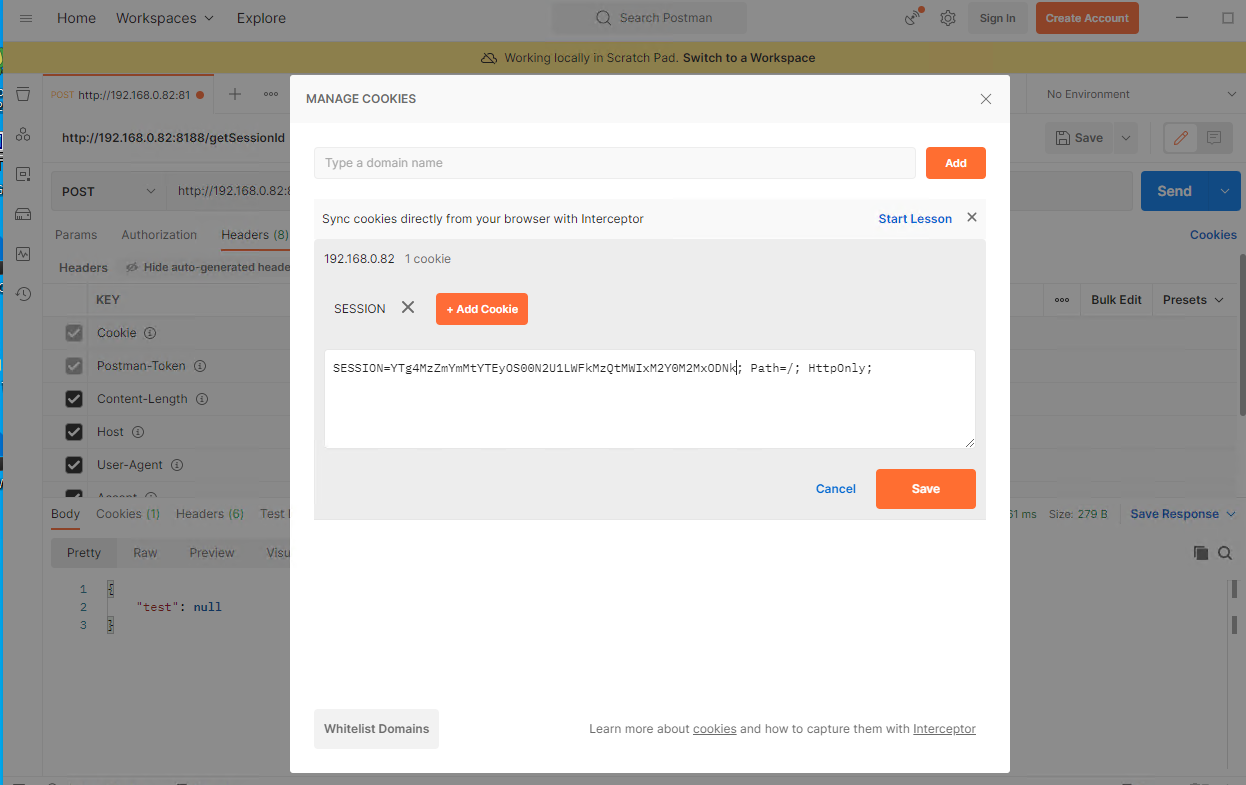The image size is (1246, 785).
Task: Close the Manage Cookies dialog
Action: [986, 99]
